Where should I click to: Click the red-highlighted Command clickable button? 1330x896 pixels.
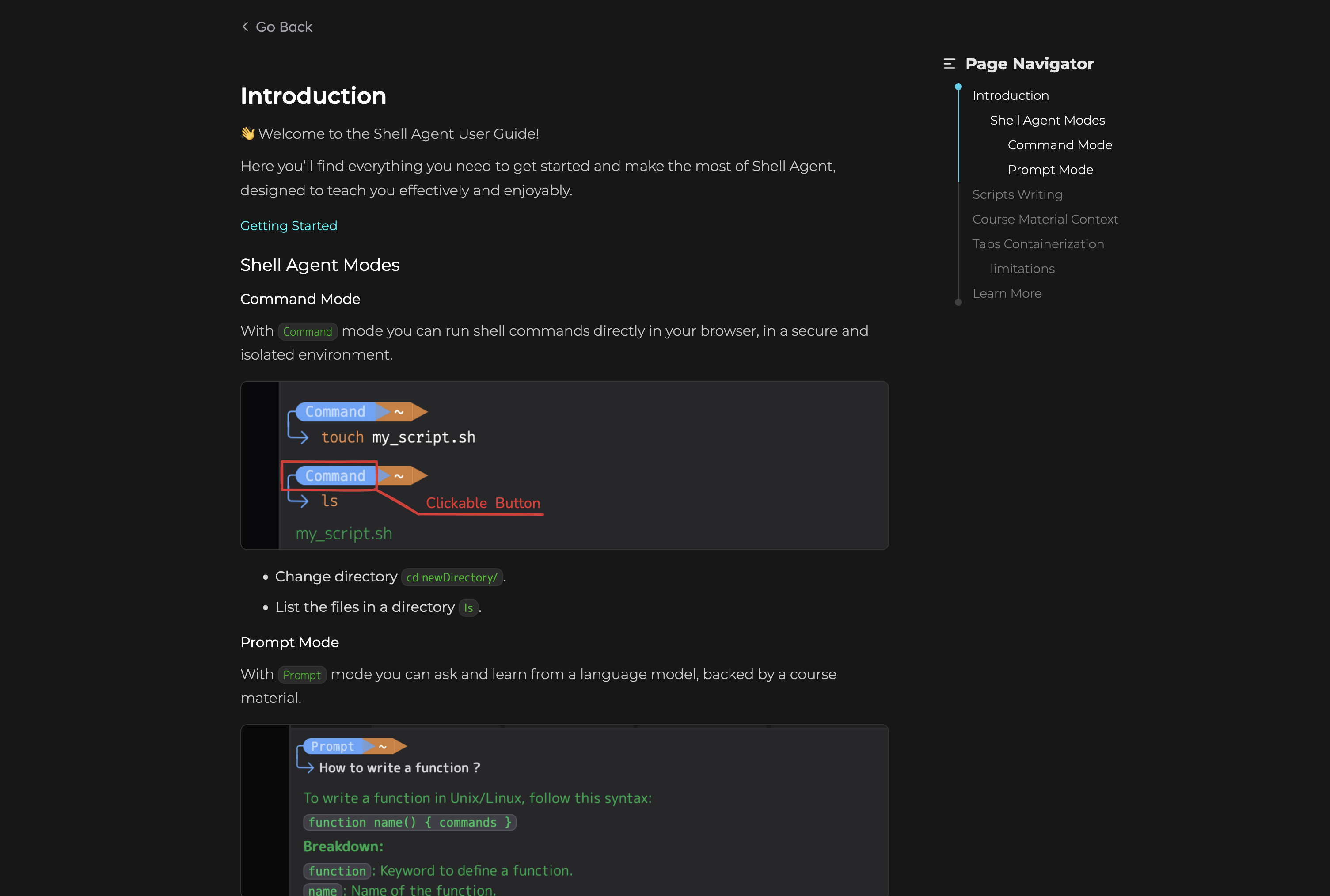click(335, 475)
